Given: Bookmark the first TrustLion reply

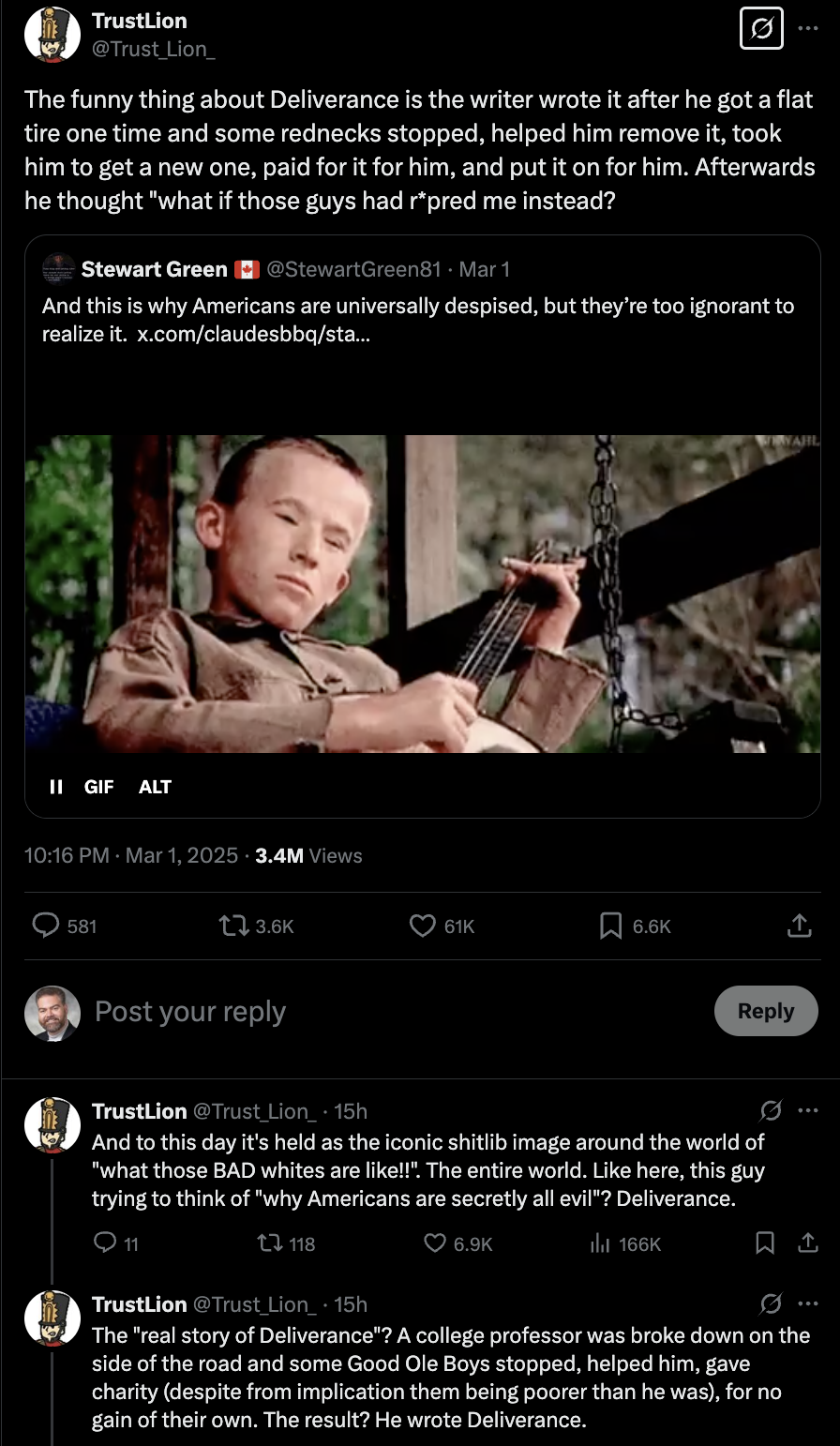Looking at the screenshot, I should (765, 1243).
